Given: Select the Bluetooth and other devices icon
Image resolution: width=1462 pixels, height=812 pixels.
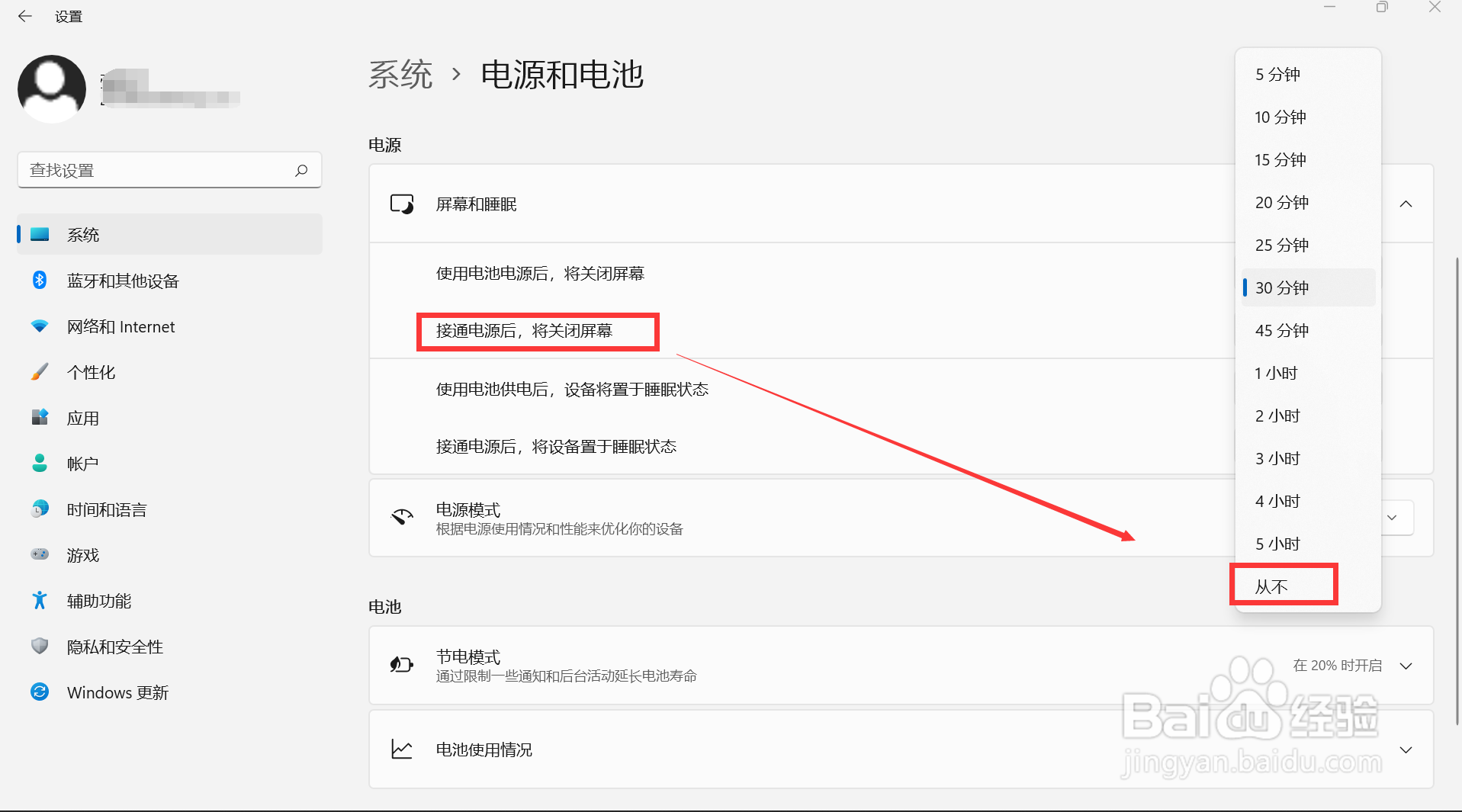Looking at the screenshot, I should point(40,280).
